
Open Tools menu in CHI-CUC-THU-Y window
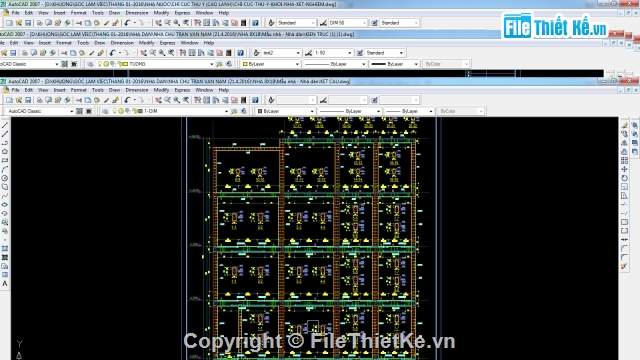point(98,13)
